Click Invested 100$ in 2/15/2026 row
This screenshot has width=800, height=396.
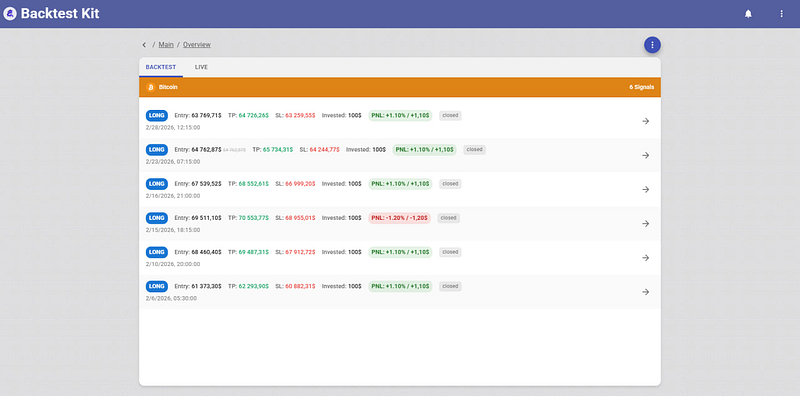click(341, 218)
